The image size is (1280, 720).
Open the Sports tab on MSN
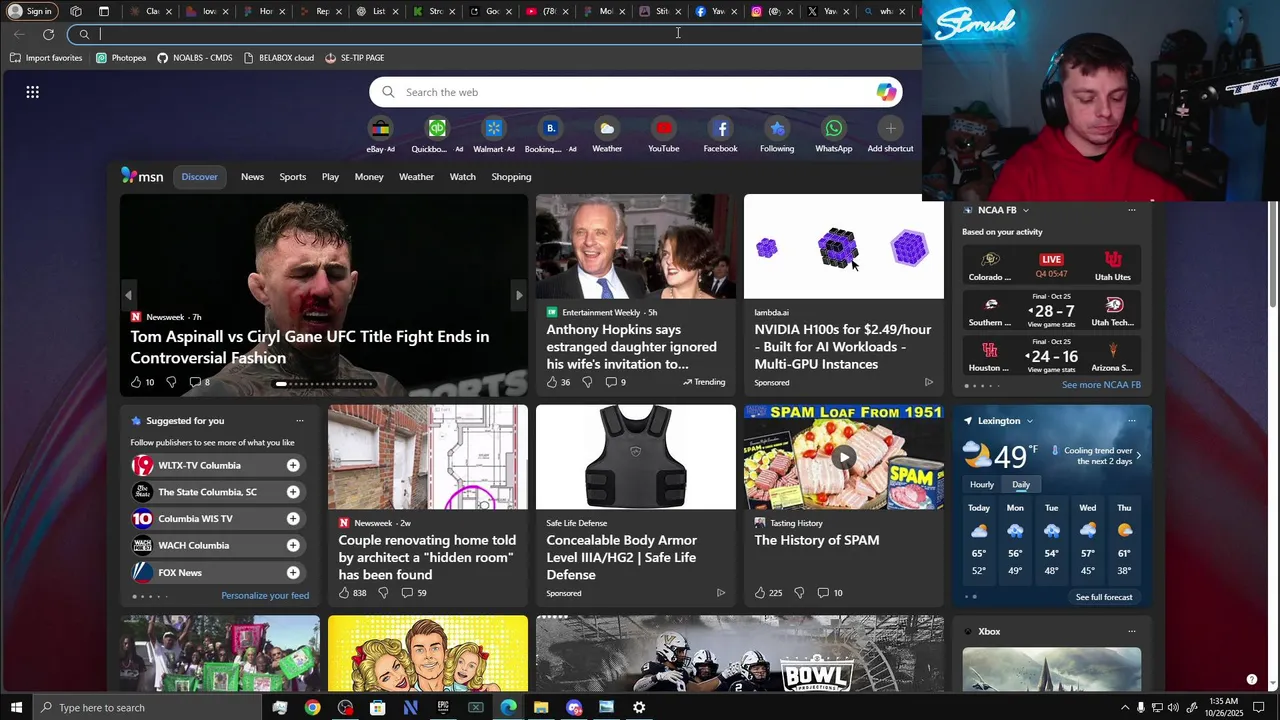pyautogui.click(x=293, y=177)
